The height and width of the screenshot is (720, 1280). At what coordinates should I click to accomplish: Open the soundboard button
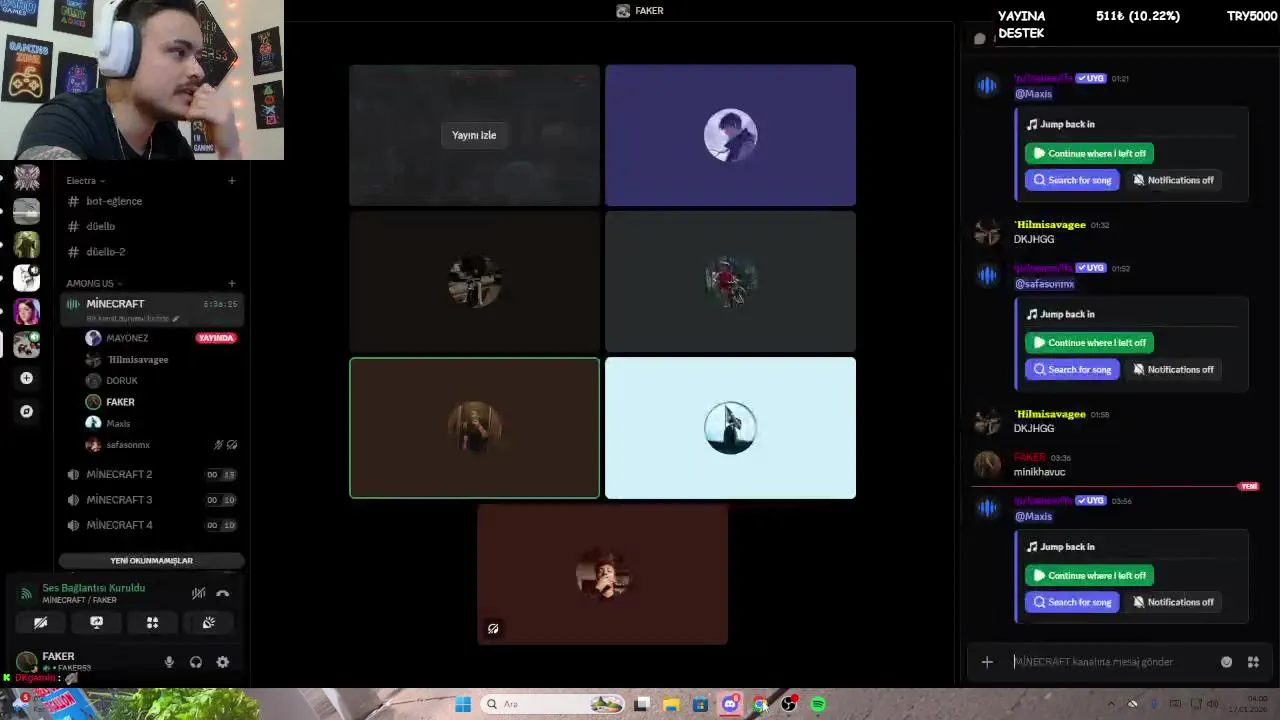[209, 622]
